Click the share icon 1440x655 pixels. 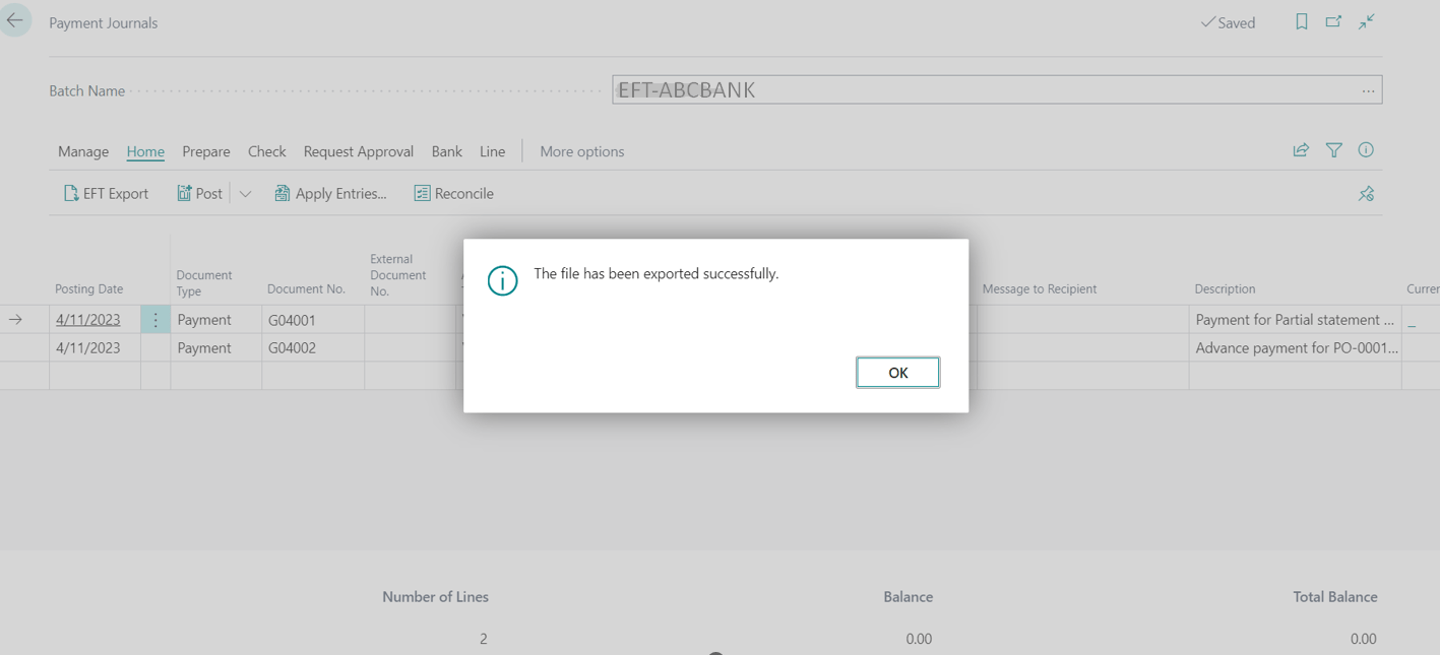(1301, 150)
